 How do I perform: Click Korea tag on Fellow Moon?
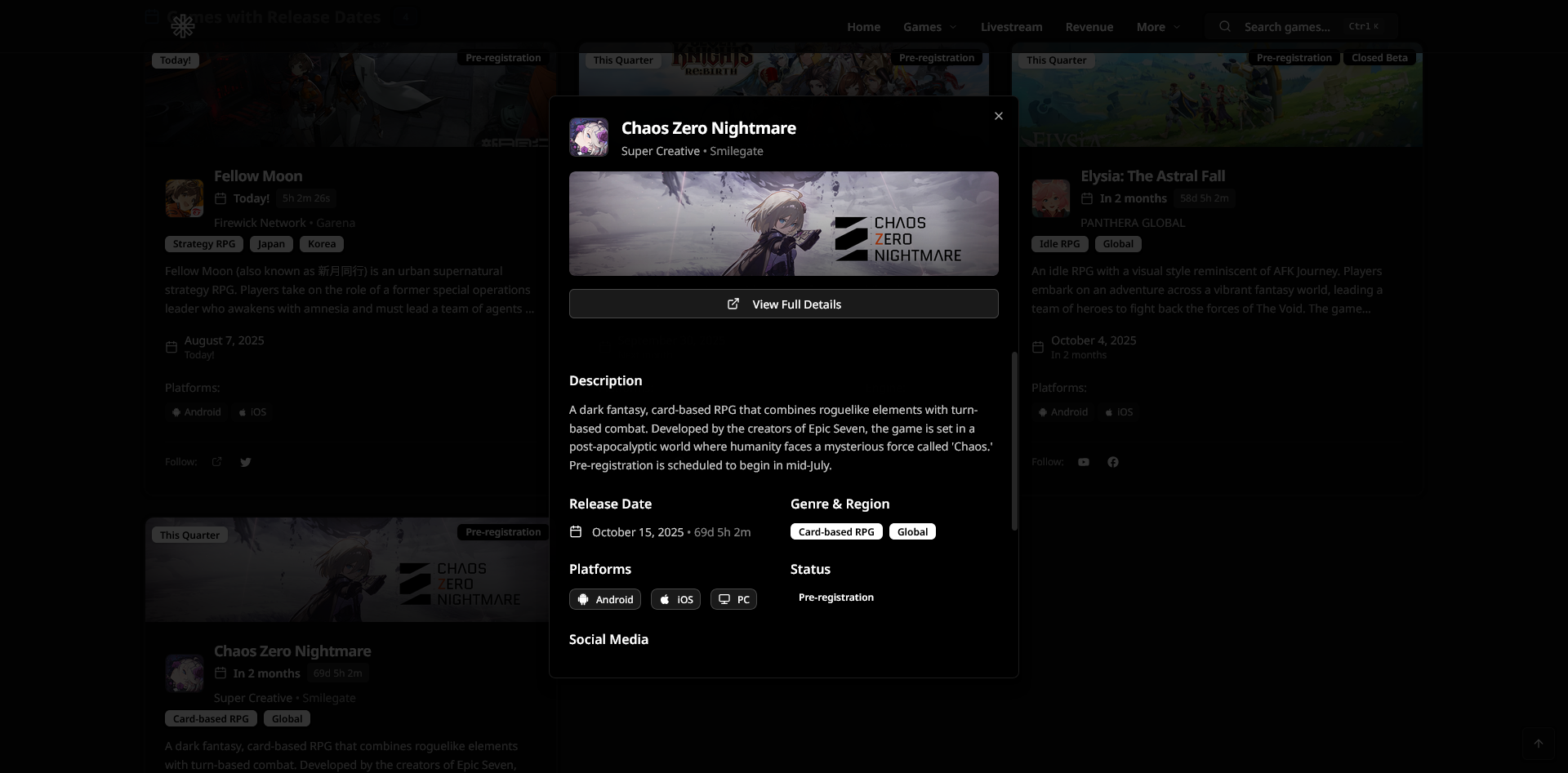click(322, 244)
